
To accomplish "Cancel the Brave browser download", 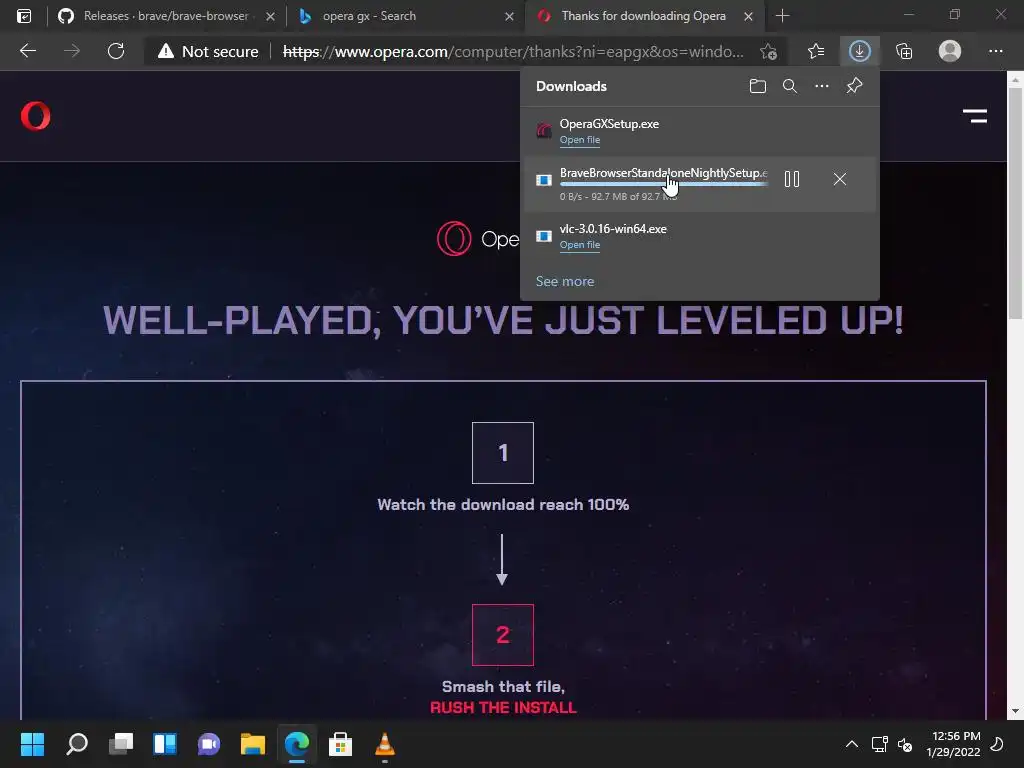I will [x=840, y=179].
